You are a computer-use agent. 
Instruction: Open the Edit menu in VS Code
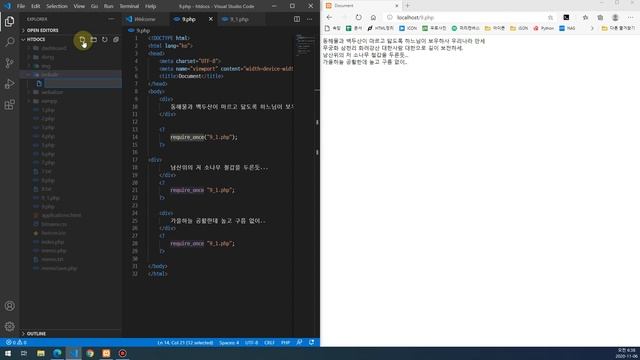pyautogui.click(x=36, y=6)
